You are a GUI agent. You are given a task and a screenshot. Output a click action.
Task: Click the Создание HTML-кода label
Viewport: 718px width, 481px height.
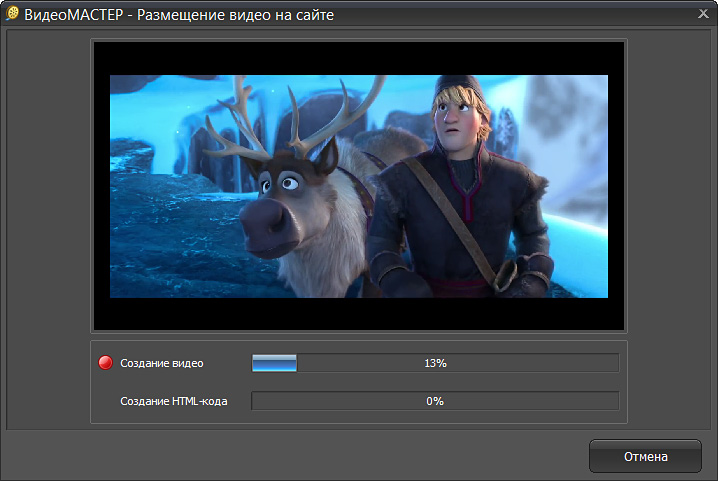(174, 401)
